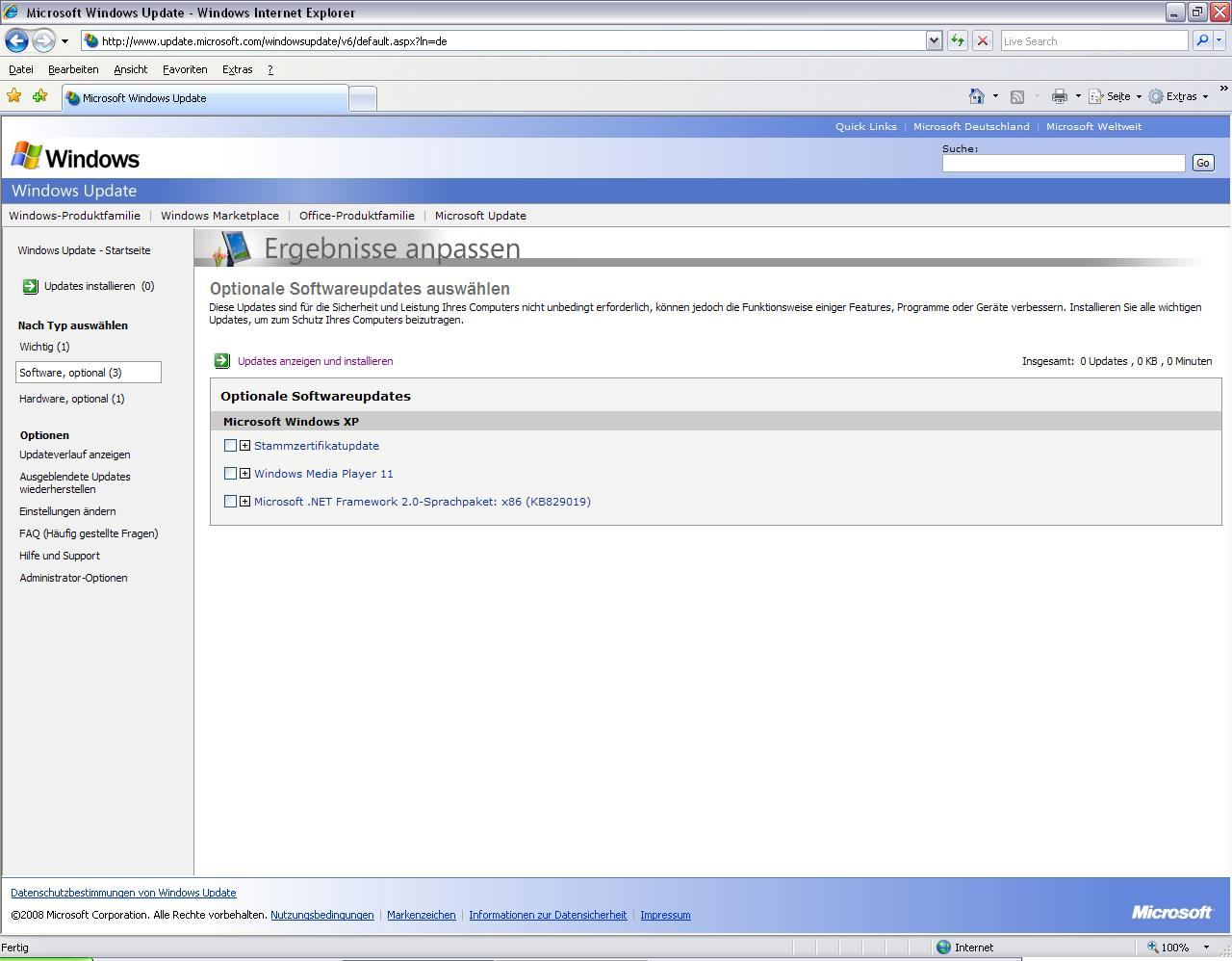Open the Bearbeiten menu
Viewport: 1232px width, 961px height.
(x=73, y=69)
